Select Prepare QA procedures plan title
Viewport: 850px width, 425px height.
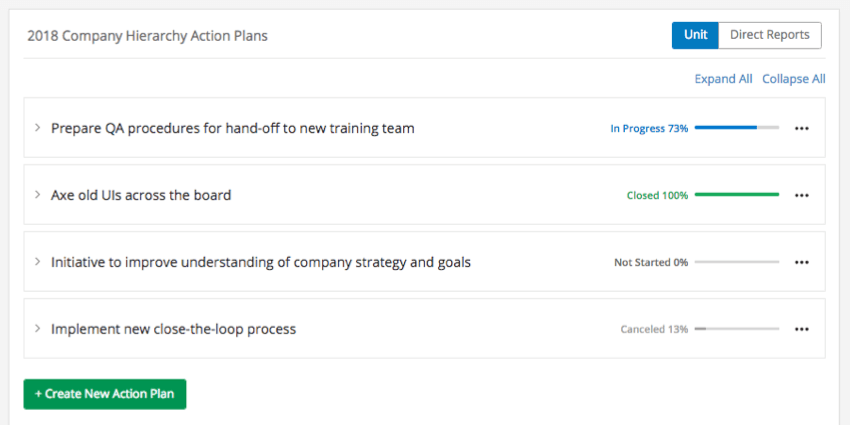pyautogui.click(x=233, y=128)
